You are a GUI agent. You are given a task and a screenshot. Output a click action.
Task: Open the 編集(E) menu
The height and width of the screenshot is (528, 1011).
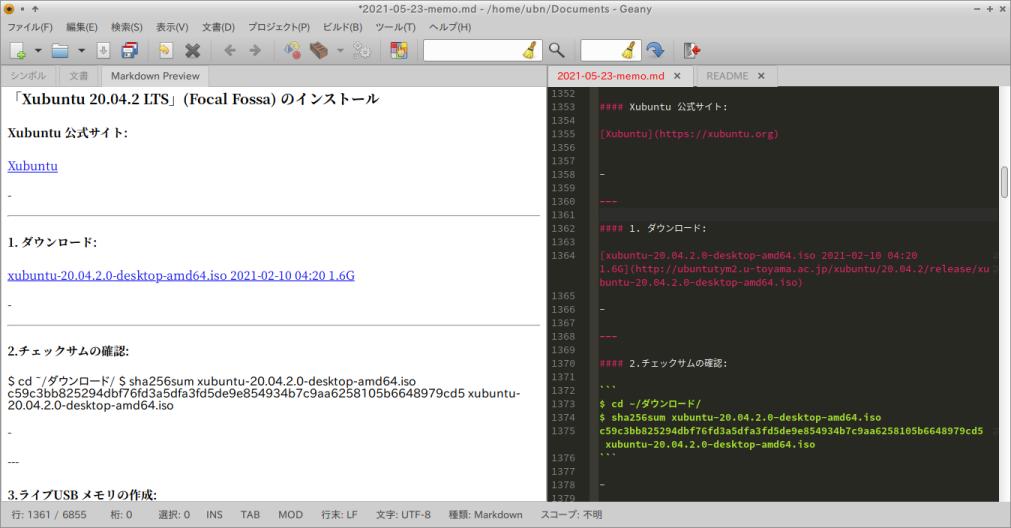click(82, 27)
